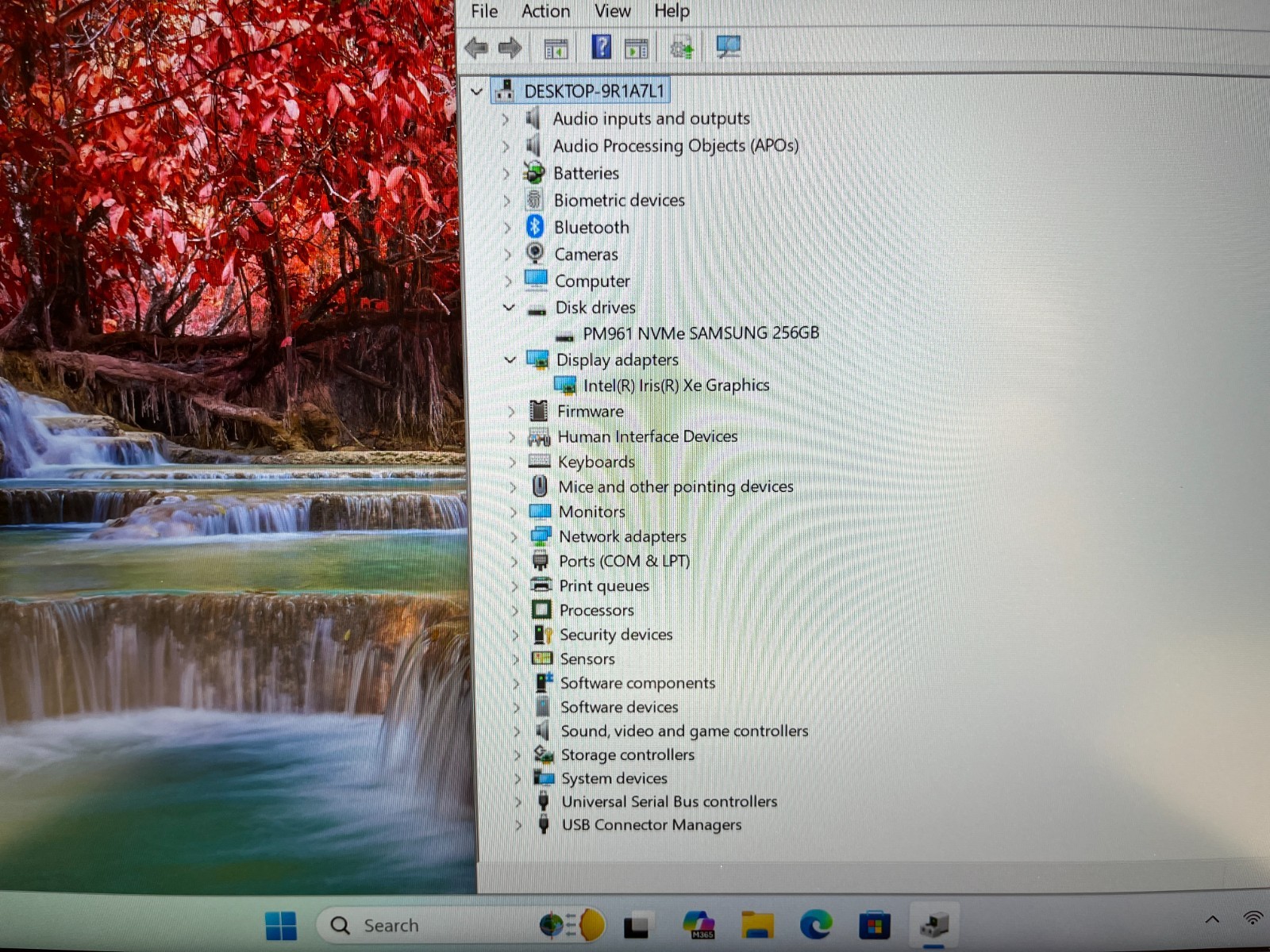
Task: Click the Cameras webcam icon
Action: (535, 253)
